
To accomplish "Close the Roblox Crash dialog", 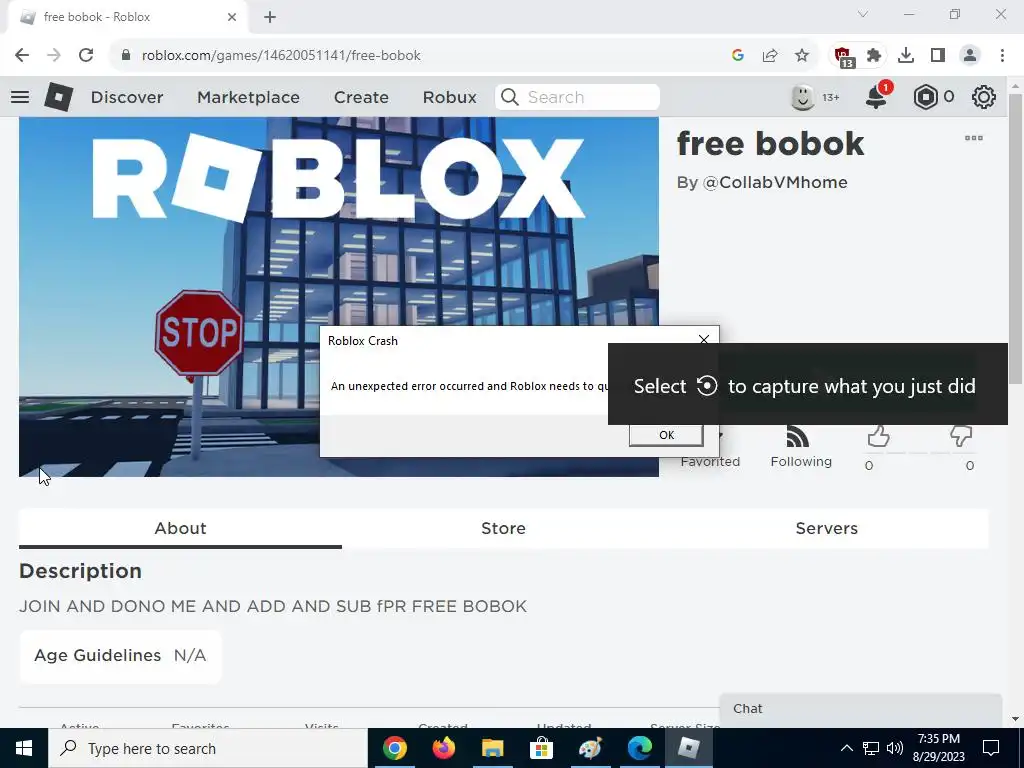I will [x=703, y=340].
